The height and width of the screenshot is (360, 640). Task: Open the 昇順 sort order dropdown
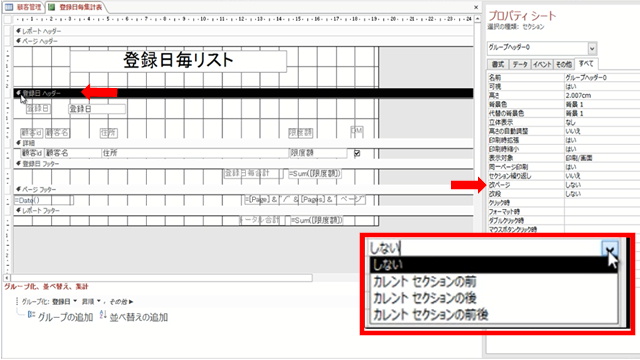pos(99,302)
